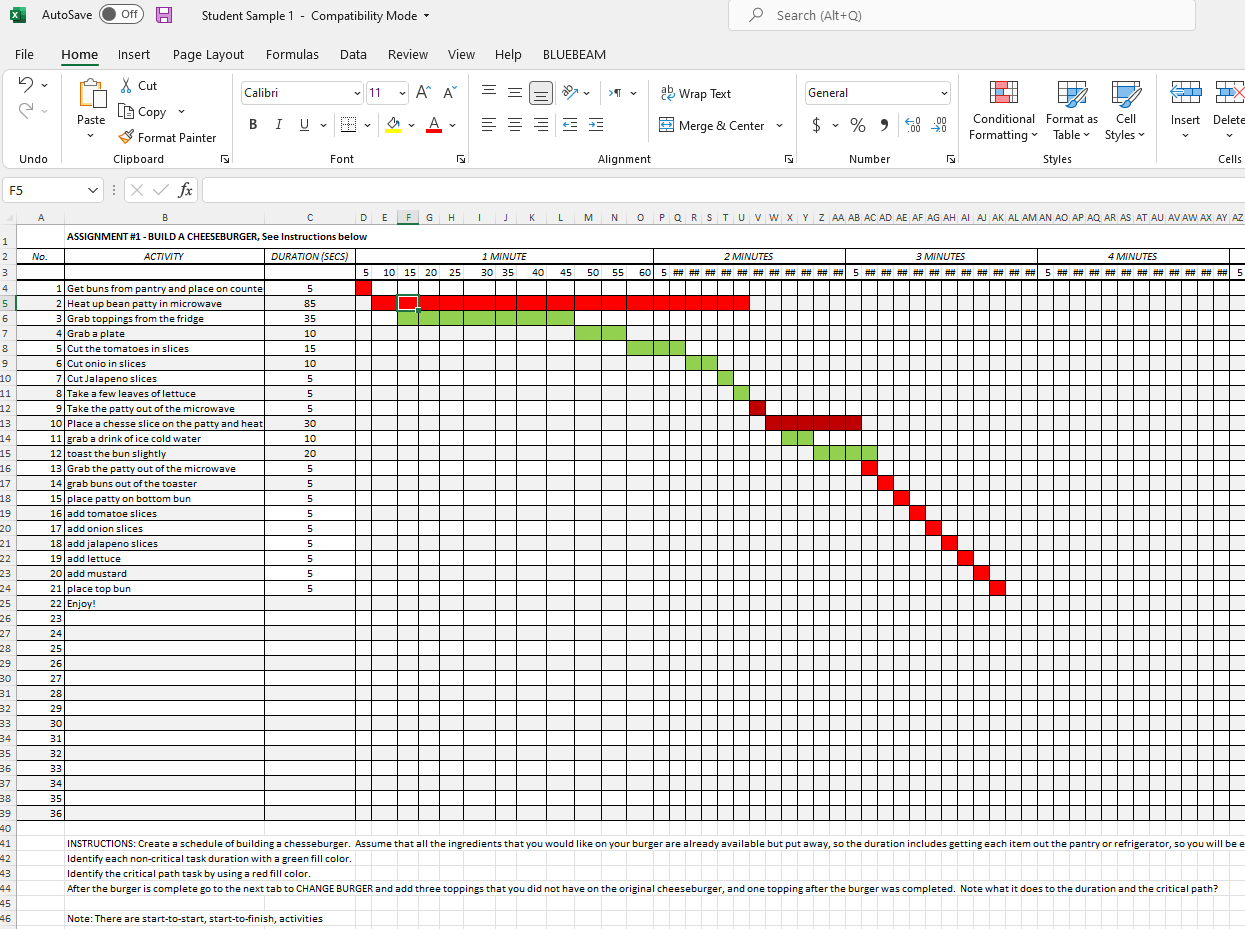Viewport: 1245px width, 929px height.
Task: Switch to the Review tab
Action: (408, 55)
